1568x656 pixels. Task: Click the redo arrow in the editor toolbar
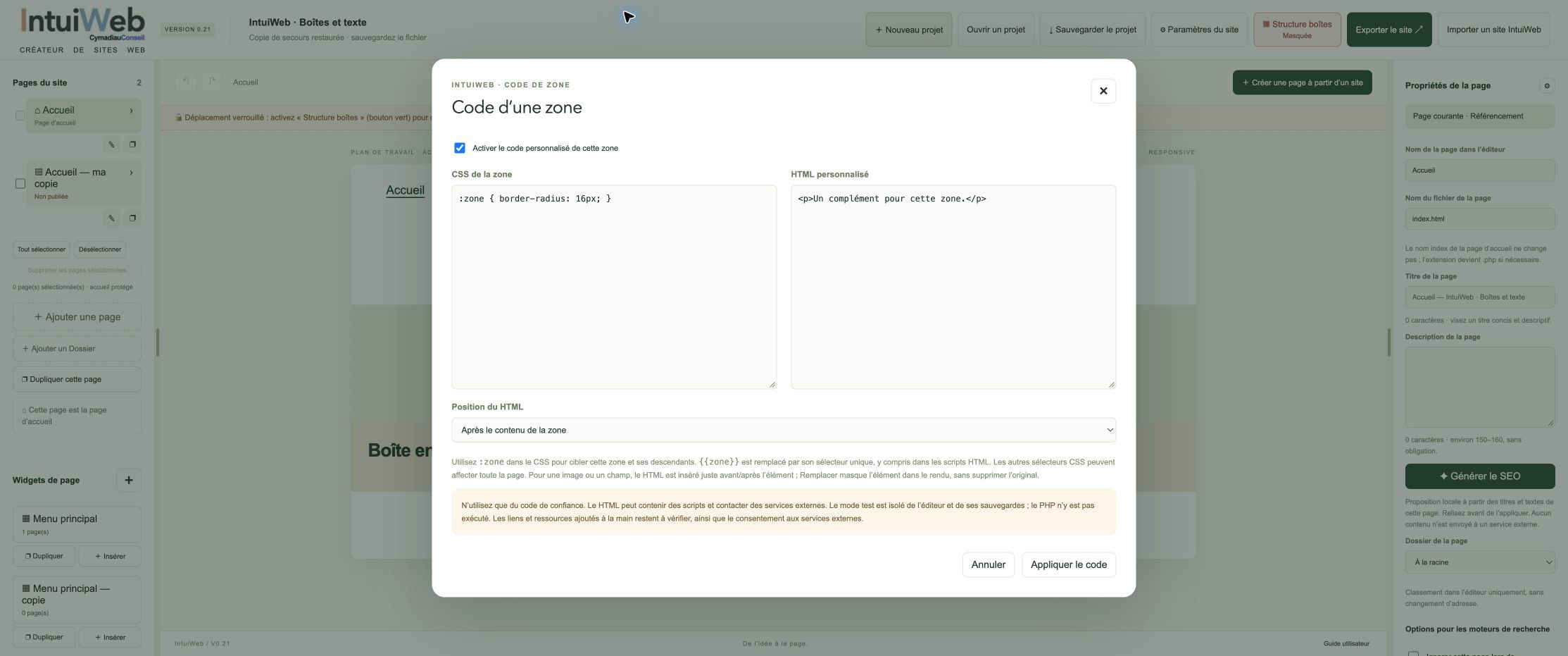click(212, 82)
